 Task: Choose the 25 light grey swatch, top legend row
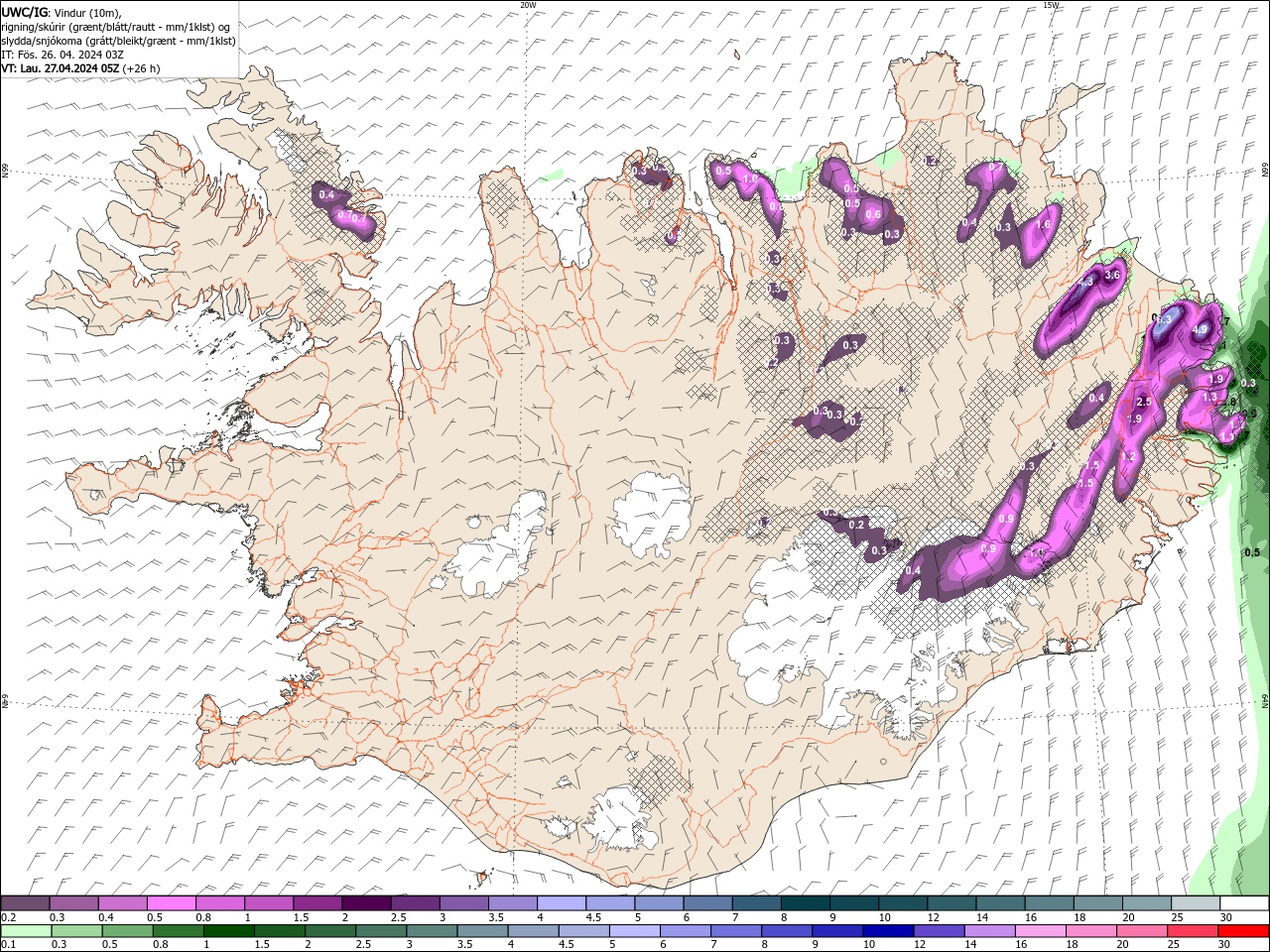tap(1196, 903)
